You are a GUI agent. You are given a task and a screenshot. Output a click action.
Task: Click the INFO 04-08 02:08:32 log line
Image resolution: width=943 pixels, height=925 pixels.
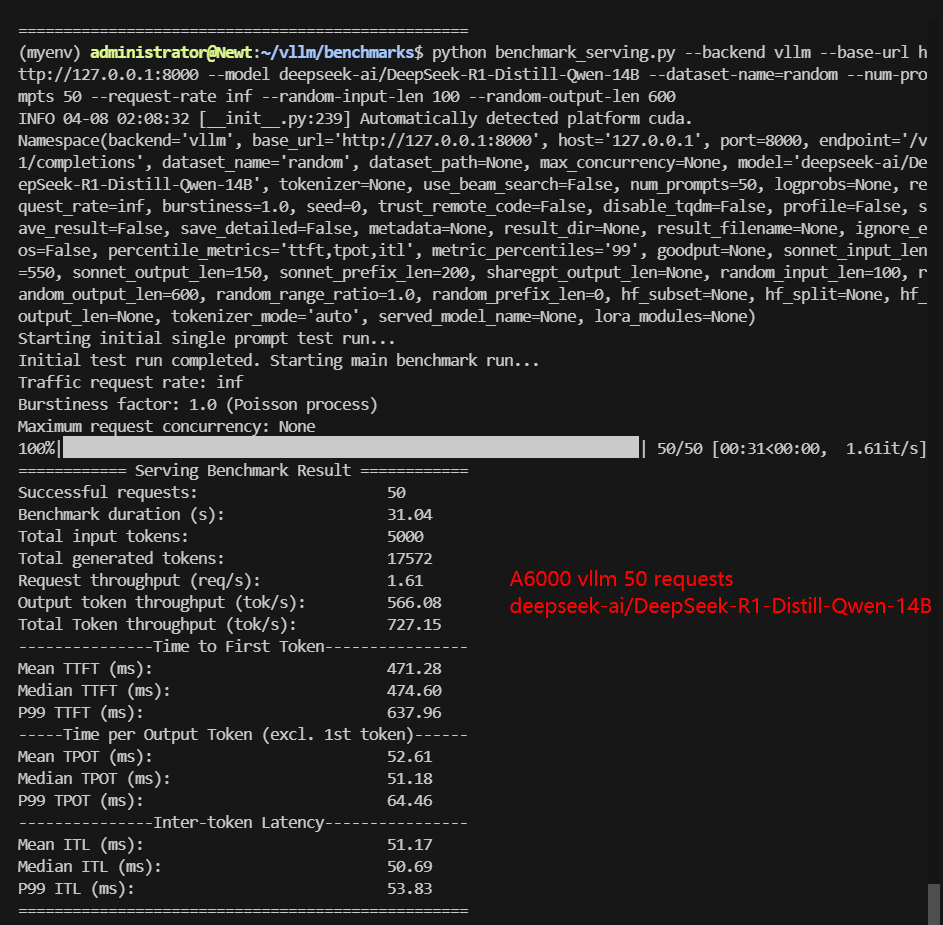coord(355,118)
